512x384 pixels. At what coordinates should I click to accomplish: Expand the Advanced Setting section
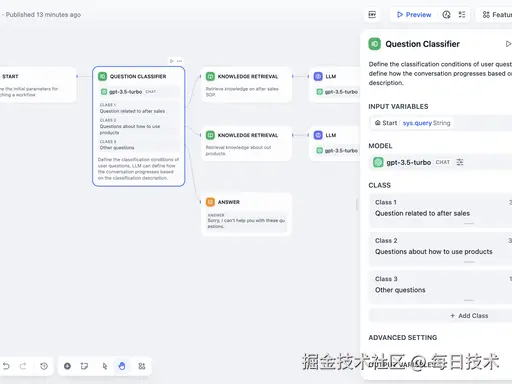[x=403, y=338]
